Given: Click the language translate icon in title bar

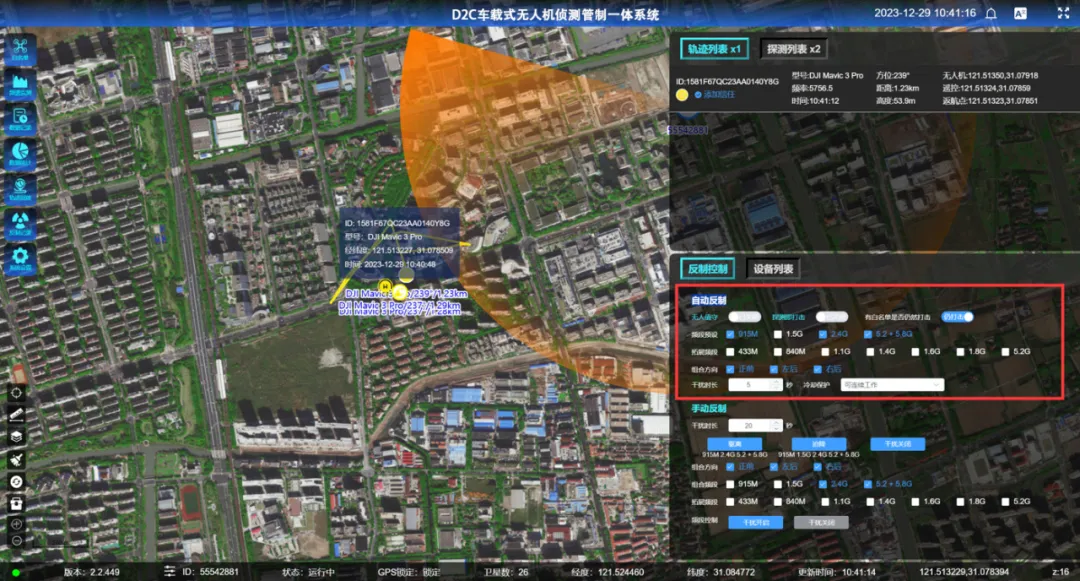Looking at the screenshot, I should pyautogui.click(x=1021, y=14).
